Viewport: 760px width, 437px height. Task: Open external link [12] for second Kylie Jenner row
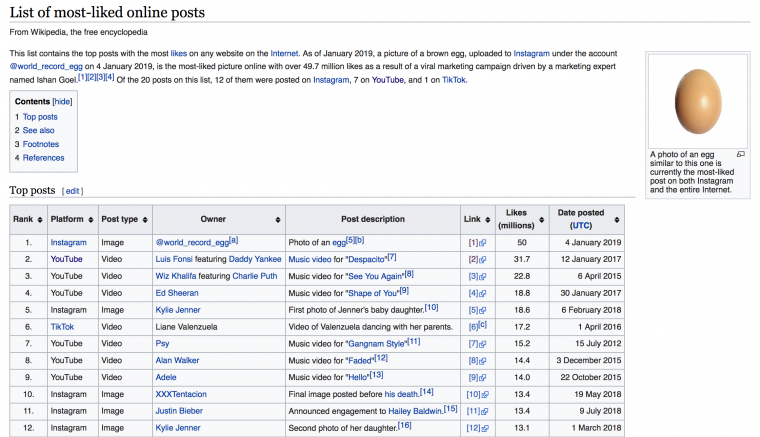[x=477, y=428]
